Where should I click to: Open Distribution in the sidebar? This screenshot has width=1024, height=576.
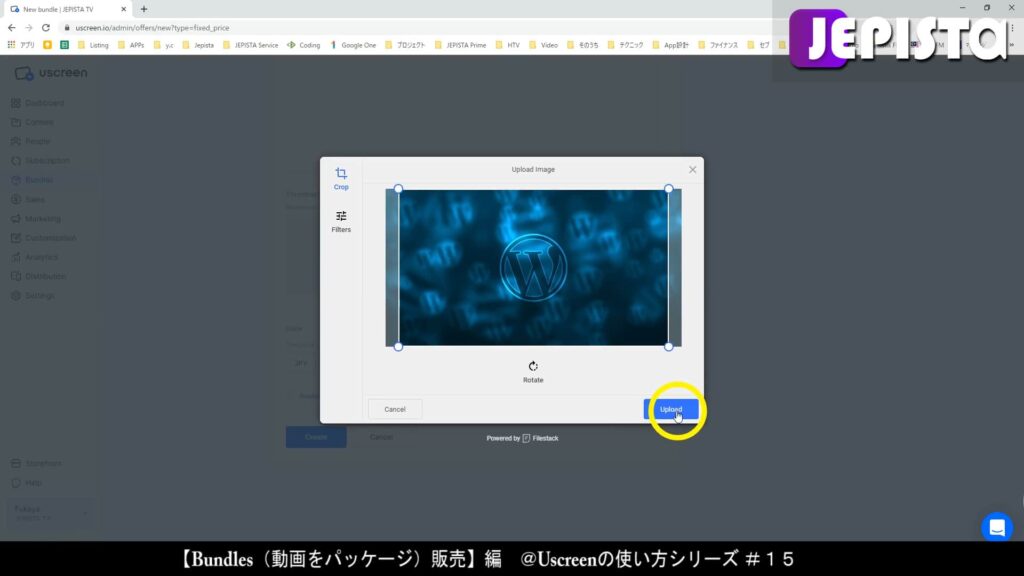[39, 276]
